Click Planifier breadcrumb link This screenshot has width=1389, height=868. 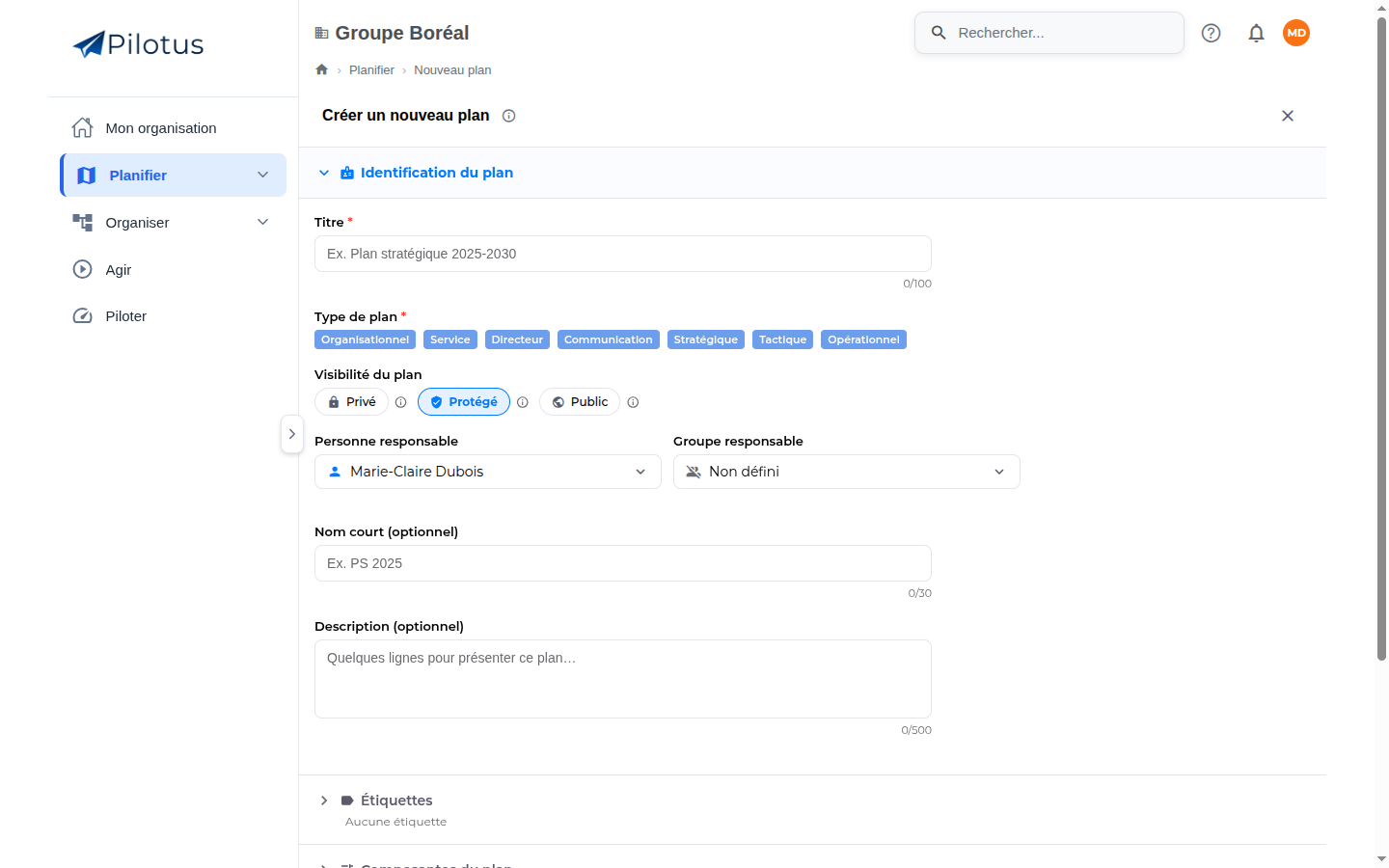pyautogui.click(x=371, y=69)
